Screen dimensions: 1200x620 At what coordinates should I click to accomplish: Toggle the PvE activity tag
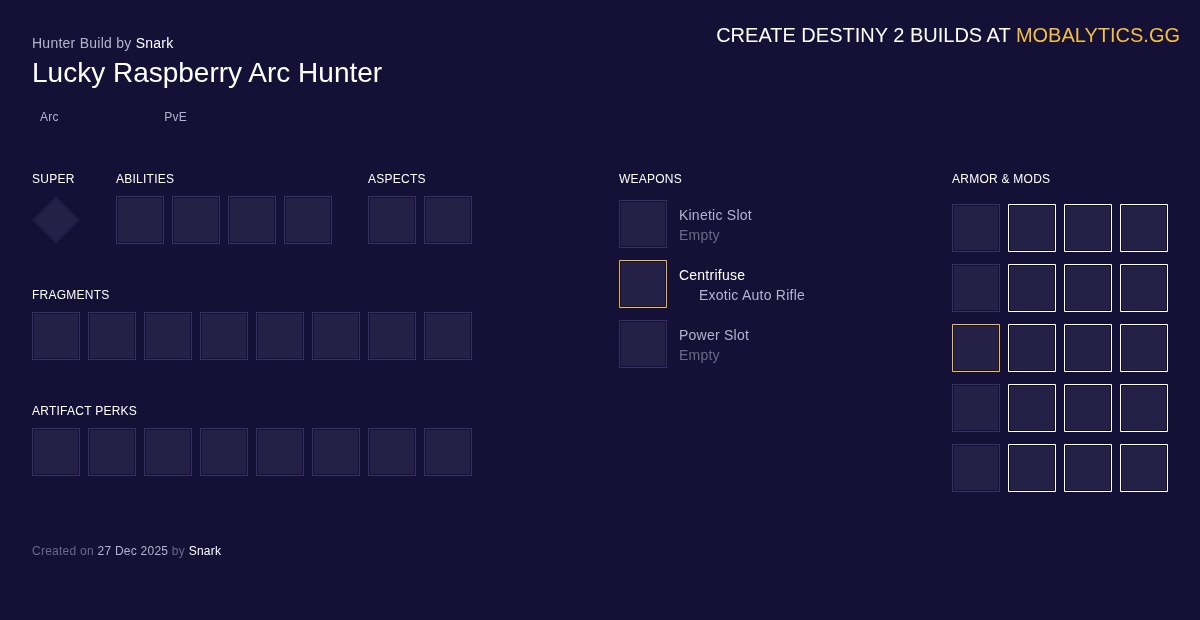(x=175, y=117)
